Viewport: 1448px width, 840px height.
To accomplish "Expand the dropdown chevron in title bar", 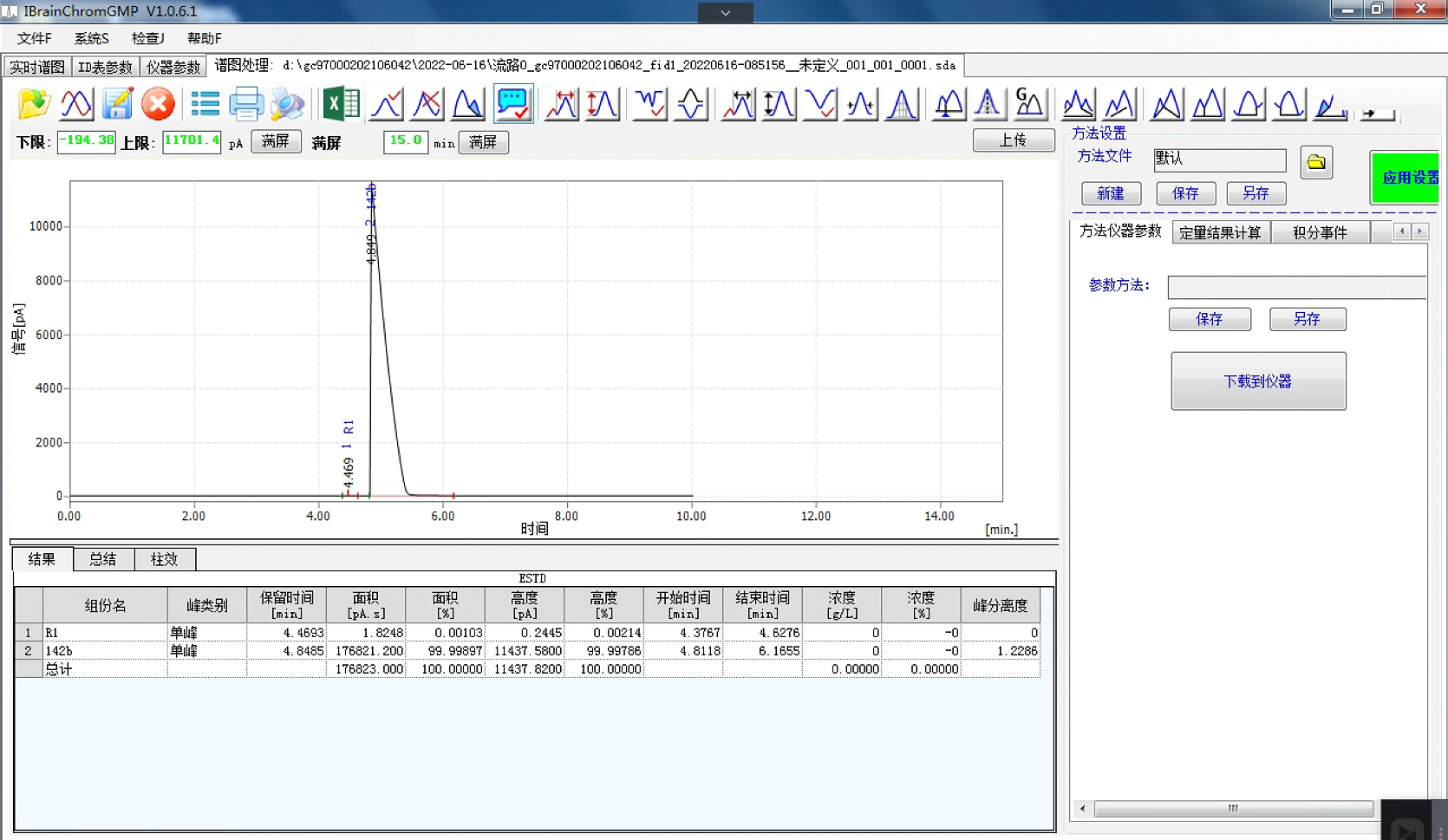I will [725, 12].
